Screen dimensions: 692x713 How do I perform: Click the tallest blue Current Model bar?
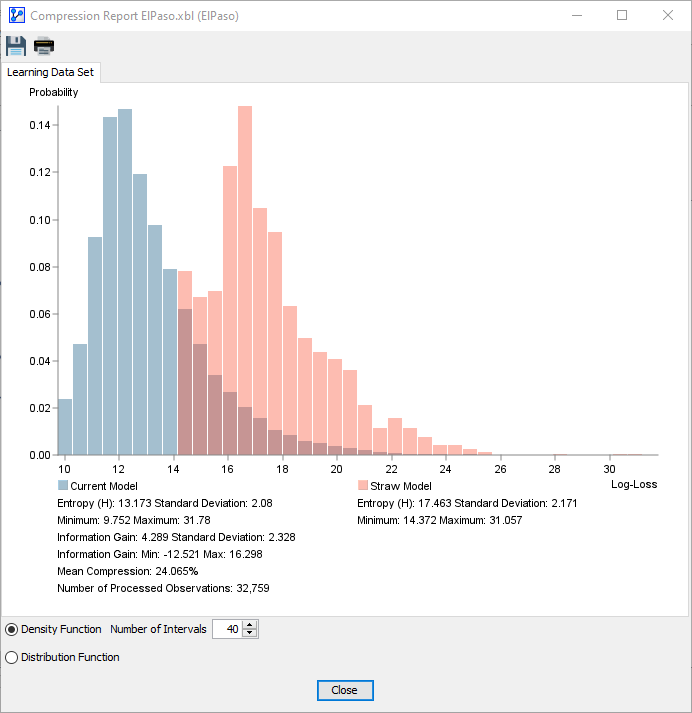click(x=125, y=282)
